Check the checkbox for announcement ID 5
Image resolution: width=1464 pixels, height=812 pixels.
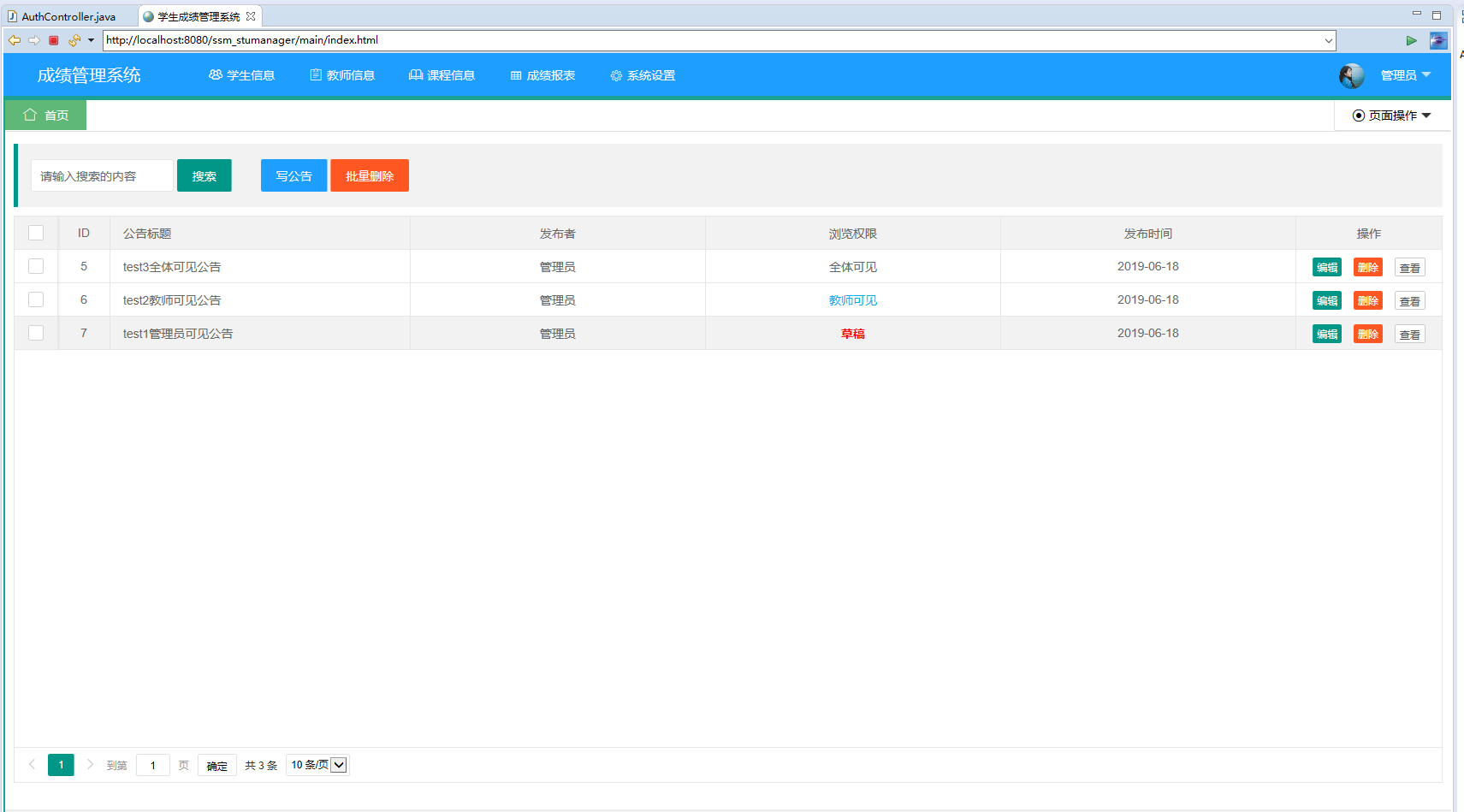tap(35, 266)
